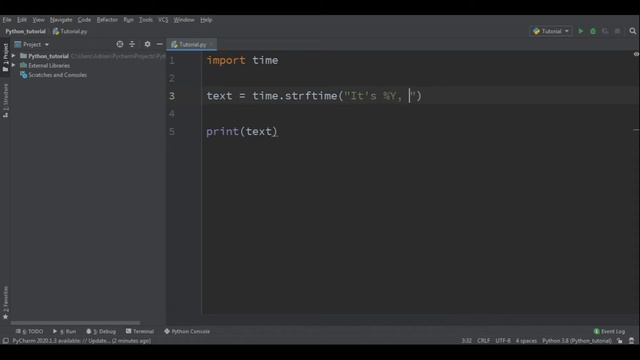Toggle read-only lock icon in status bar

point(620,341)
